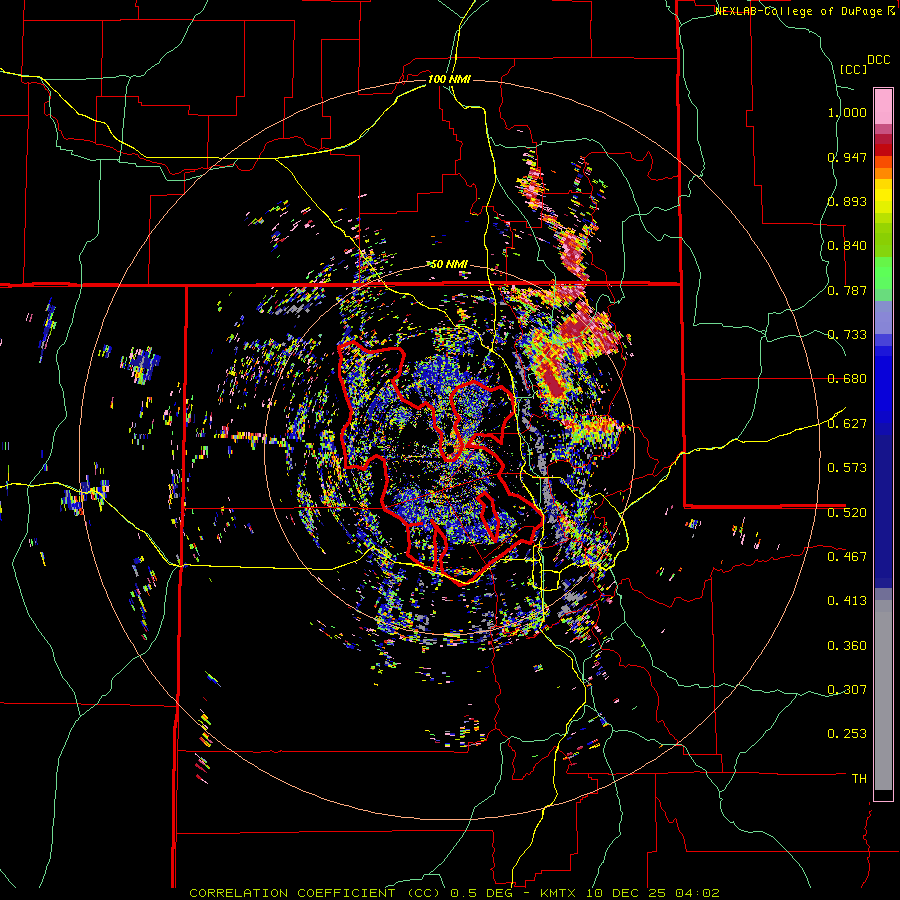The height and width of the screenshot is (900, 900).
Task: Click the CORRELATION COEFFICIENT caption text
Action: click(x=292, y=893)
